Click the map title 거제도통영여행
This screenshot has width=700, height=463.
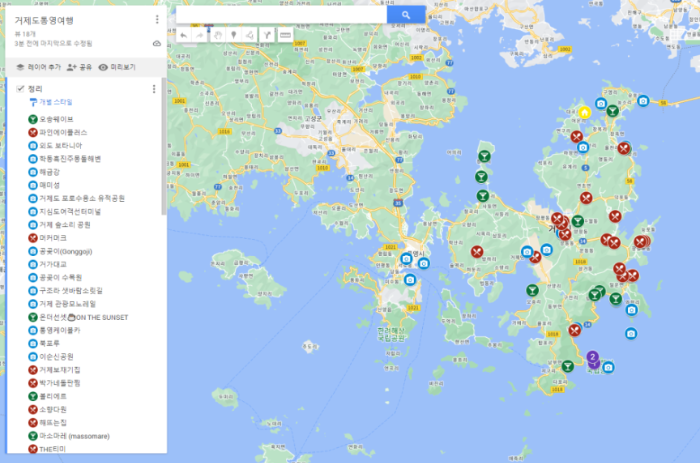tap(44, 21)
